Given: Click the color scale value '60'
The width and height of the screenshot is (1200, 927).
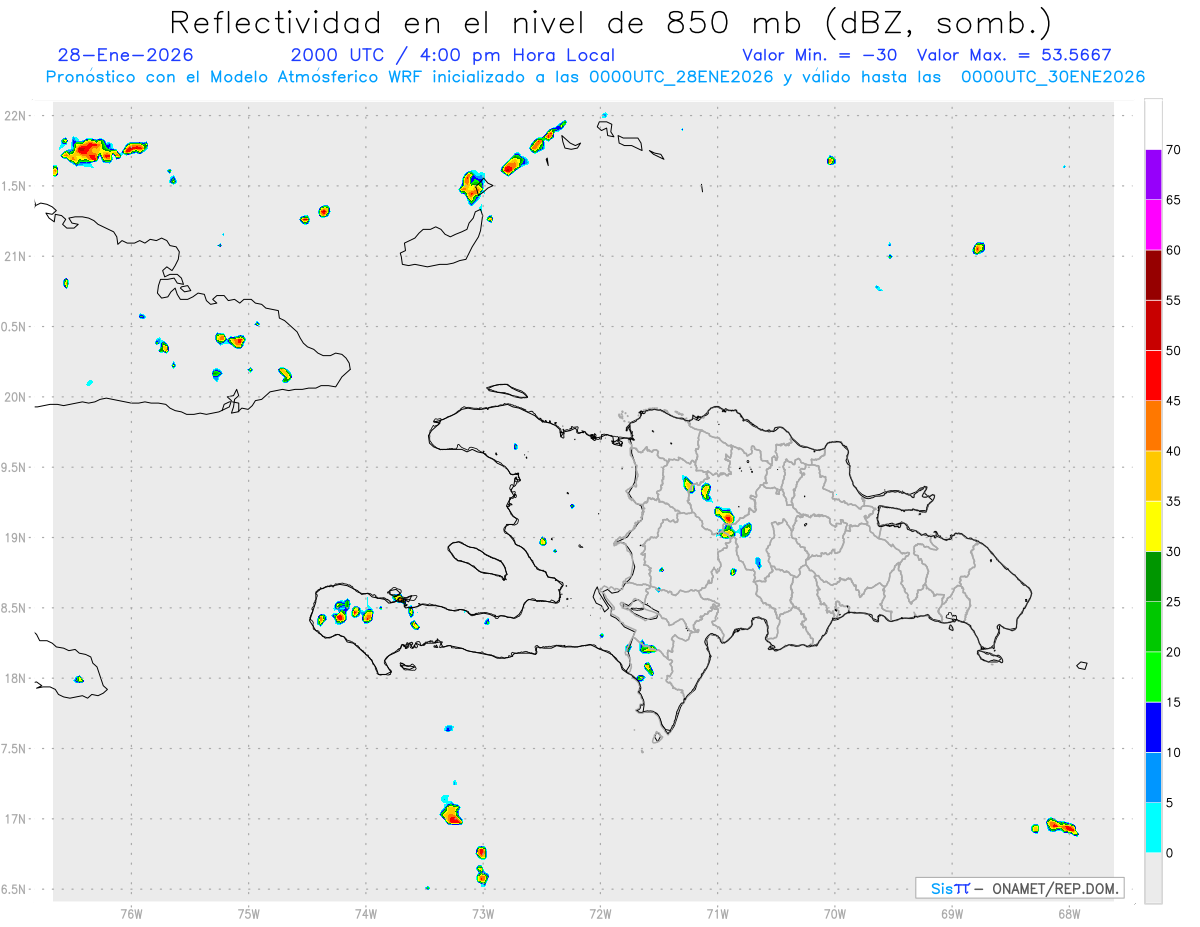Looking at the screenshot, I should pos(1174,250).
